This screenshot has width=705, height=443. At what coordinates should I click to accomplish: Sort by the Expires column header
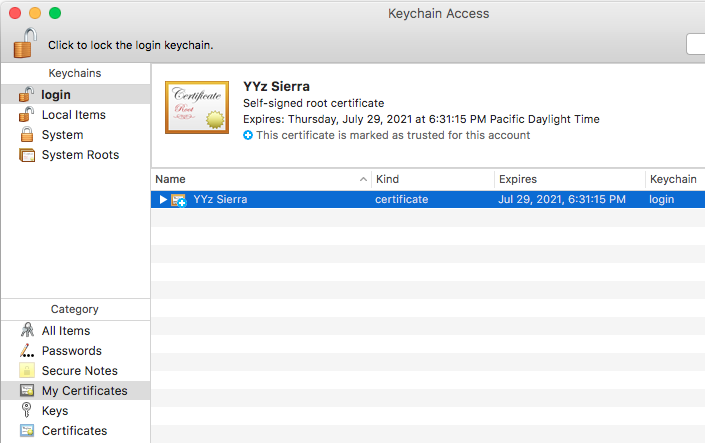pyautogui.click(x=518, y=179)
